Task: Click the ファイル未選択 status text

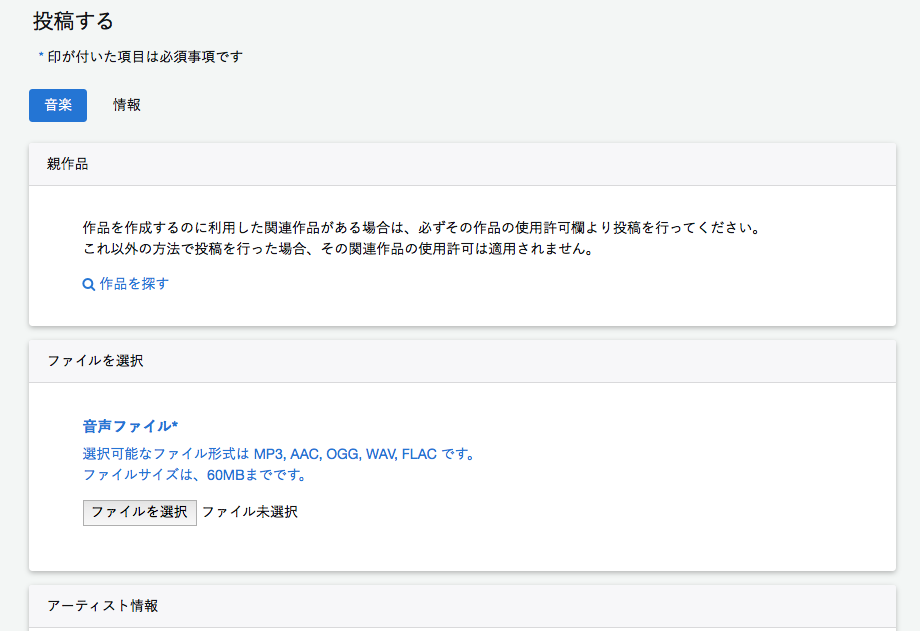Action: coord(250,512)
